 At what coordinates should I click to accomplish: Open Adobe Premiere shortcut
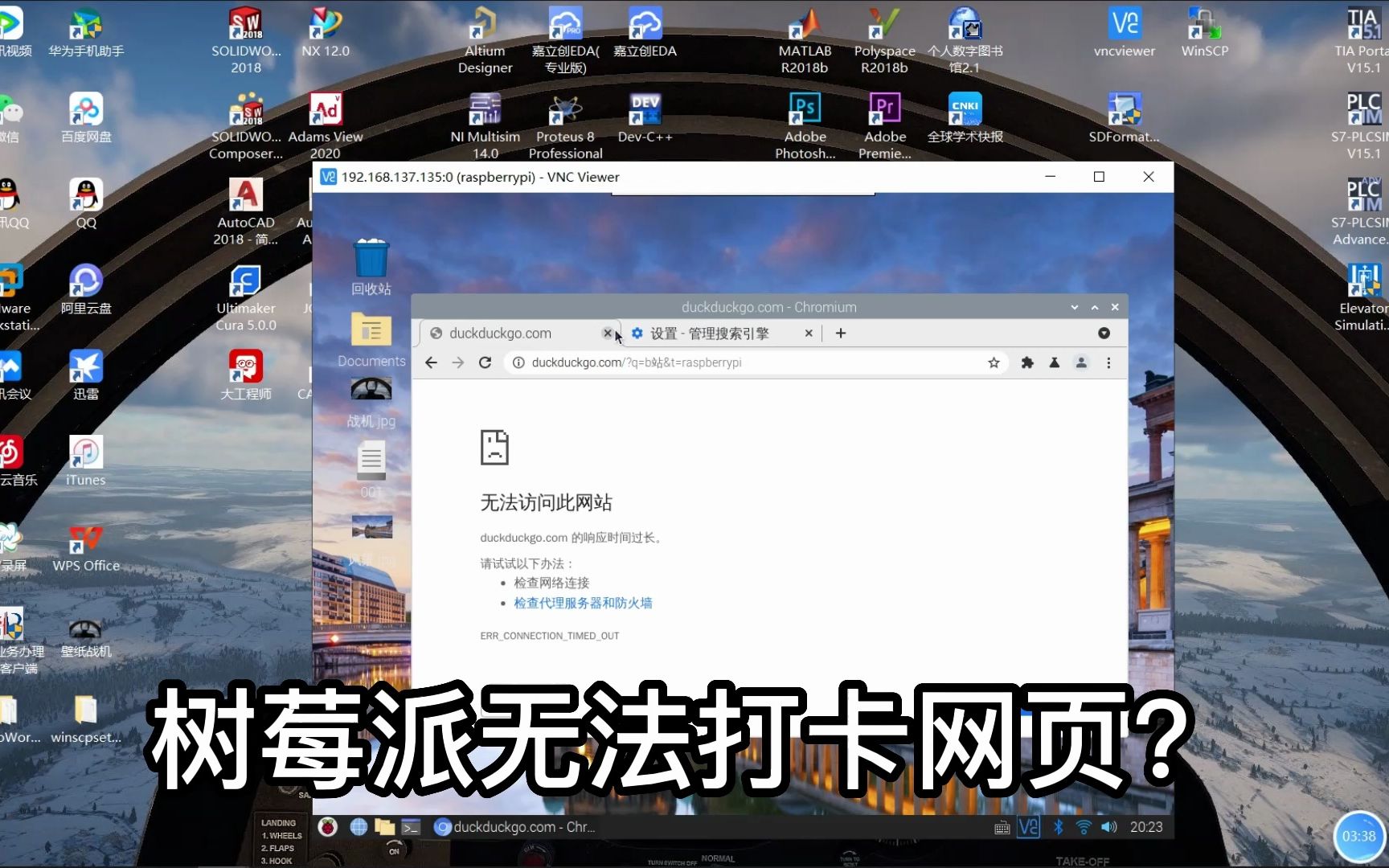884,126
